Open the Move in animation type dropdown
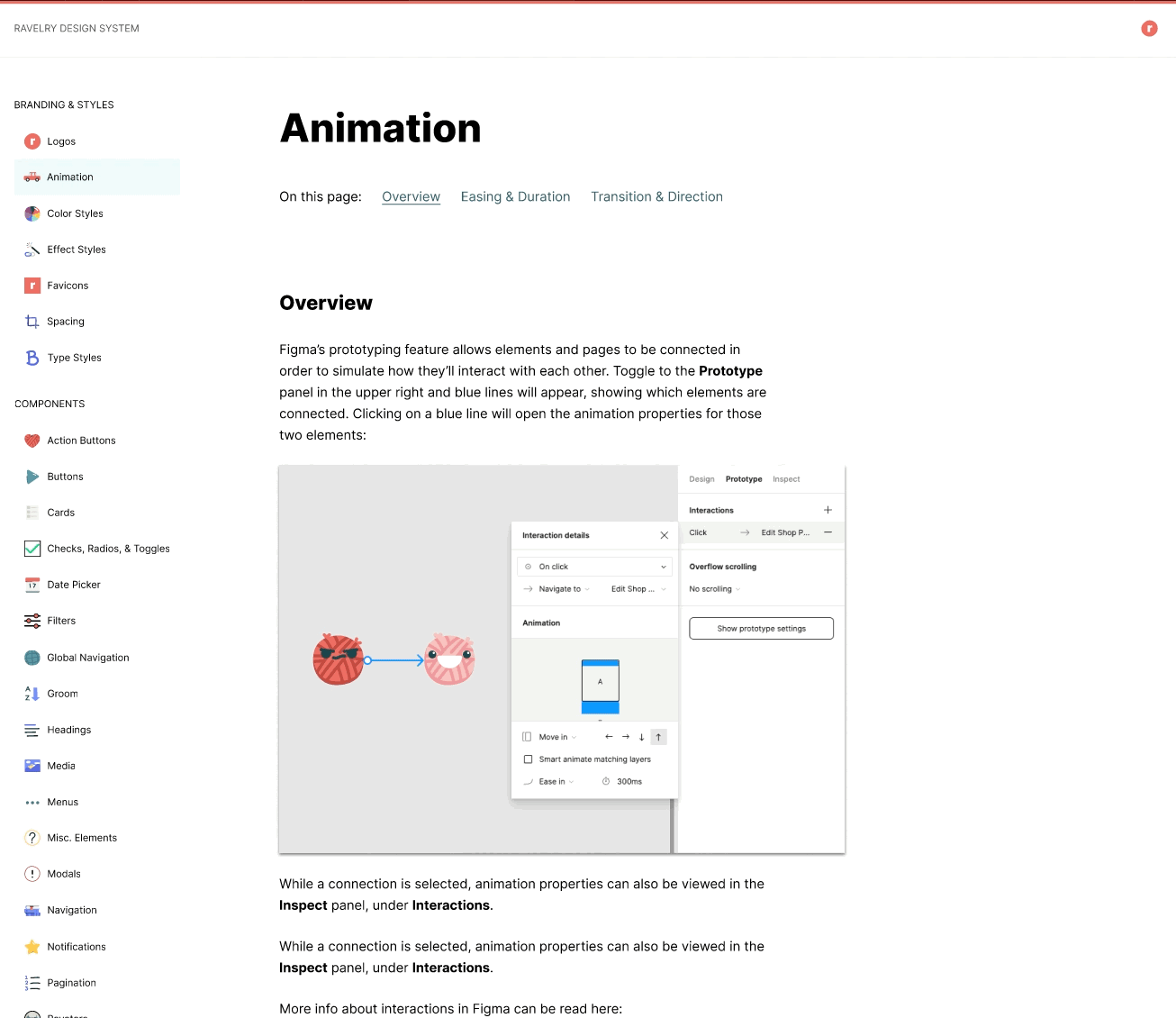This screenshot has height=1018, width=1176. pyautogui.click(x=551, y=737)
